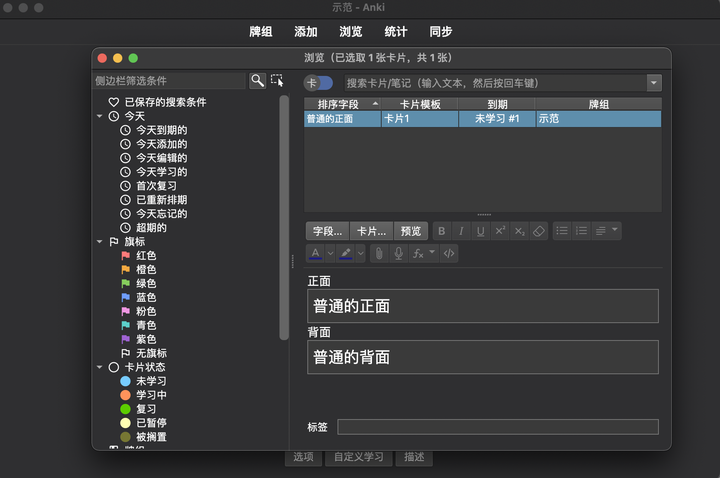Open highlight color picker dropdown arrow
The image size is (720, 478).
click(360, 253)
